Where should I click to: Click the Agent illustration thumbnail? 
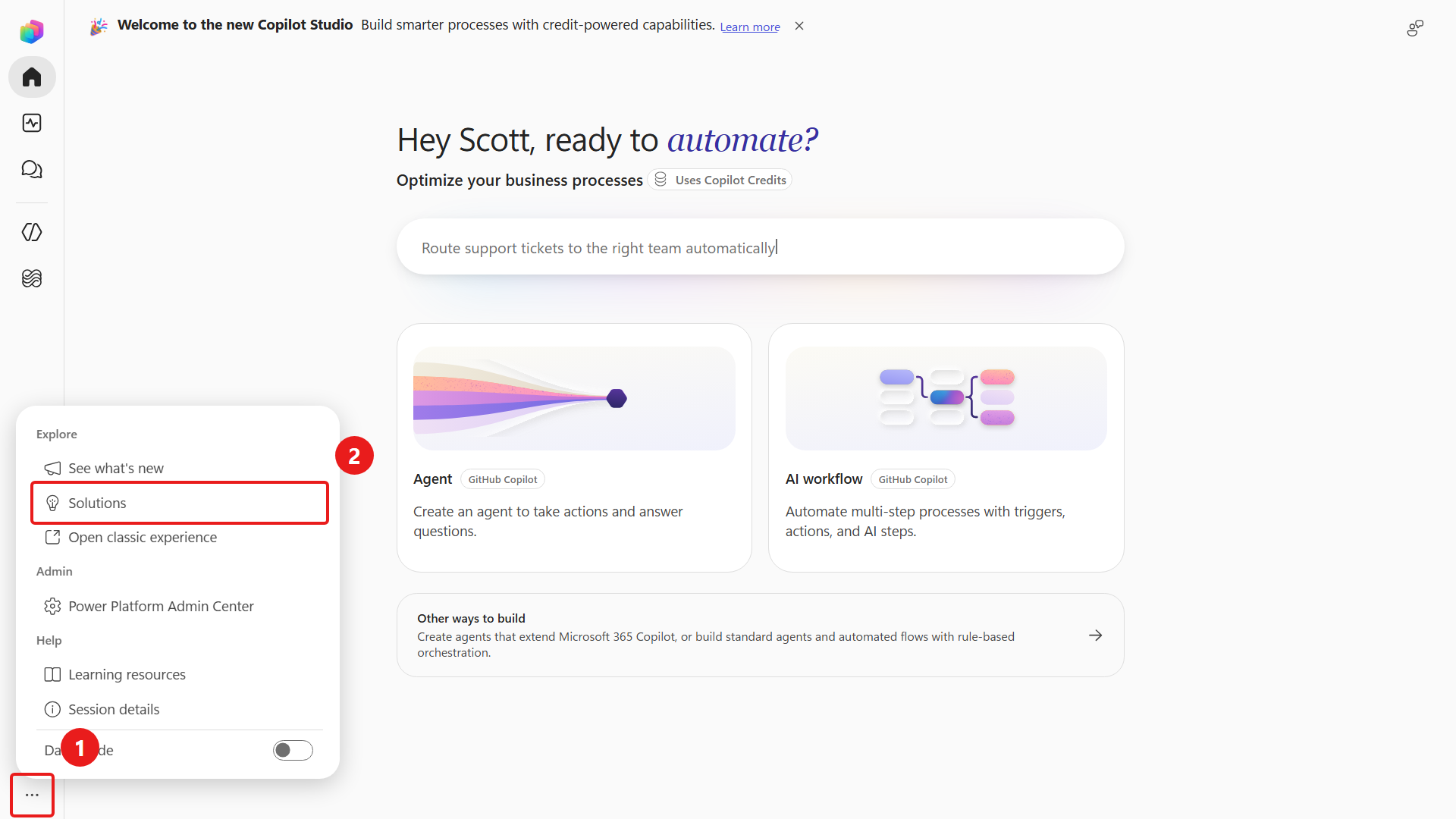pyautogui.click(x=574, y=398)
